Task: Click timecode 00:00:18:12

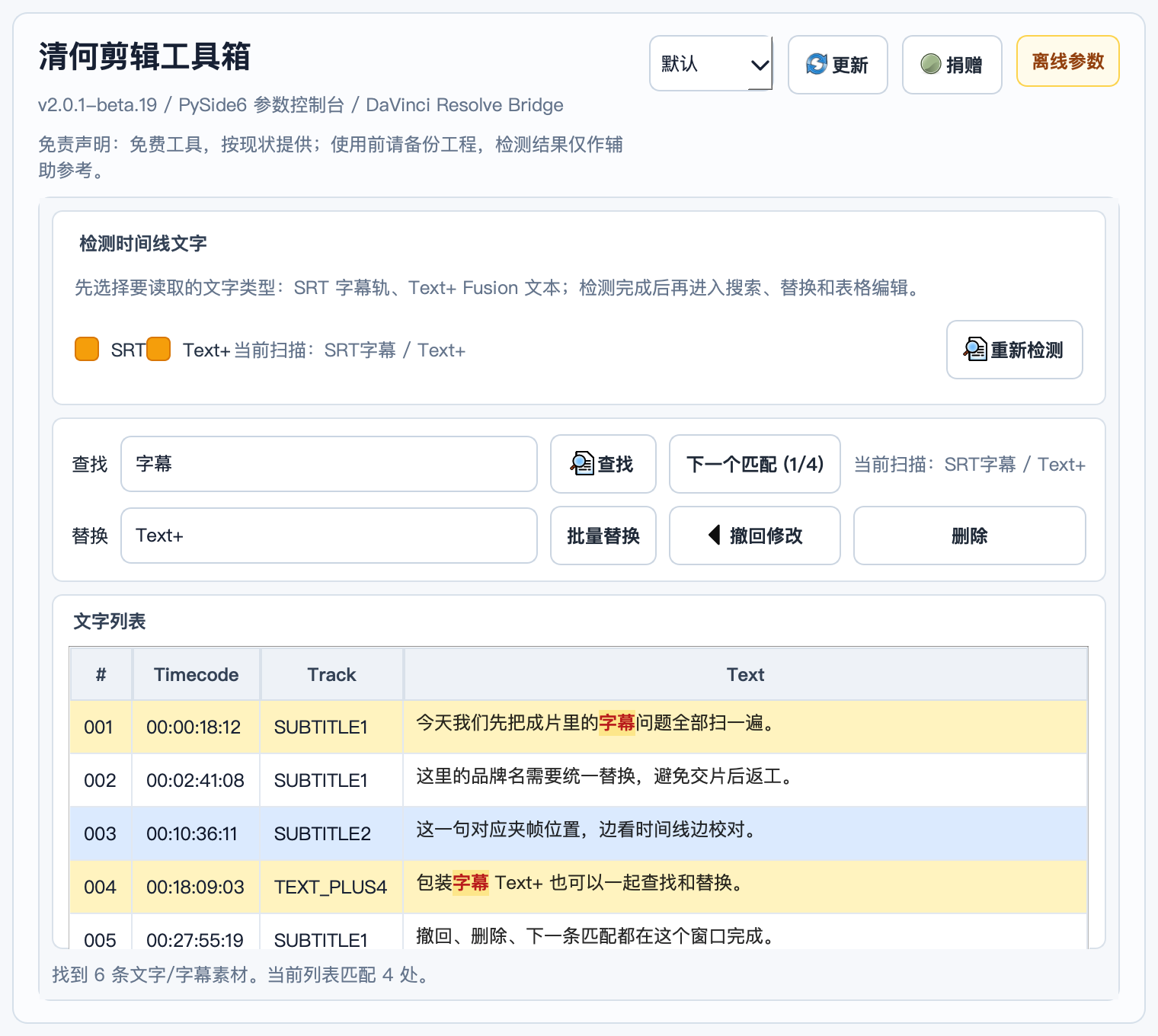Action: tap(194, 727)
